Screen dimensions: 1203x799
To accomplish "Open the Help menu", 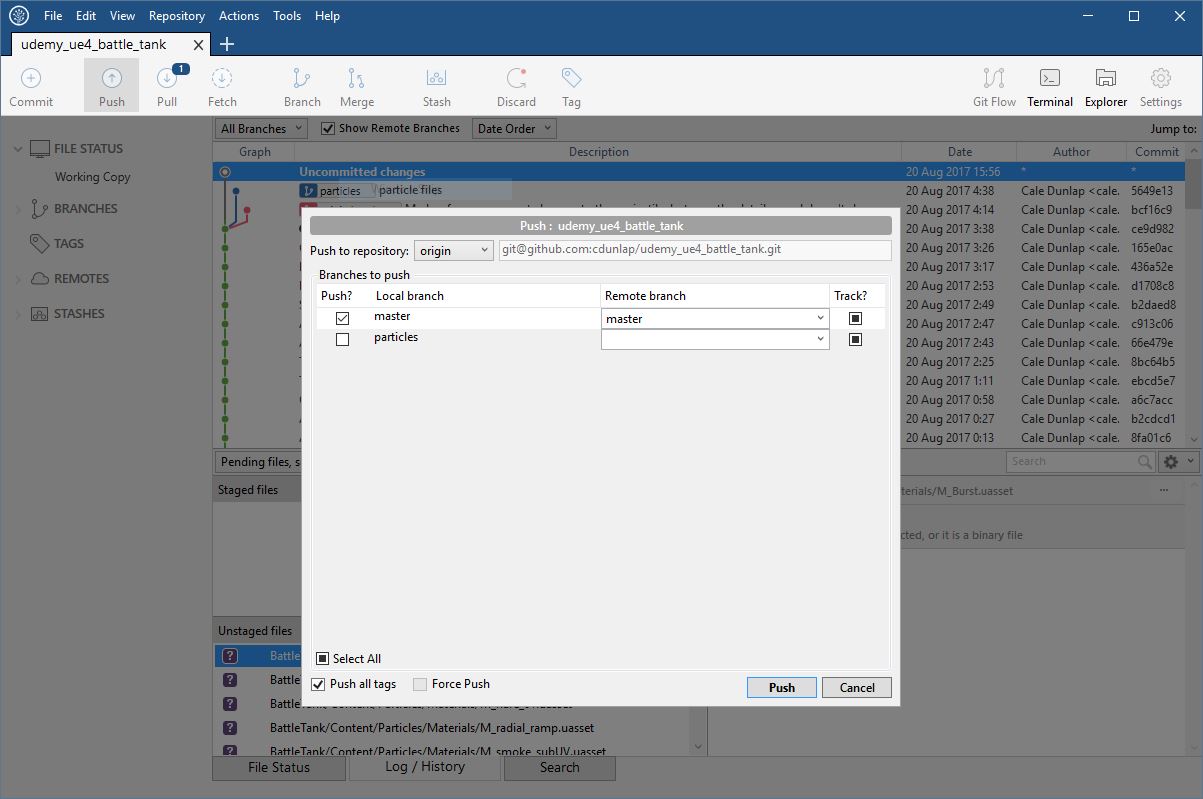I will 327,16.
